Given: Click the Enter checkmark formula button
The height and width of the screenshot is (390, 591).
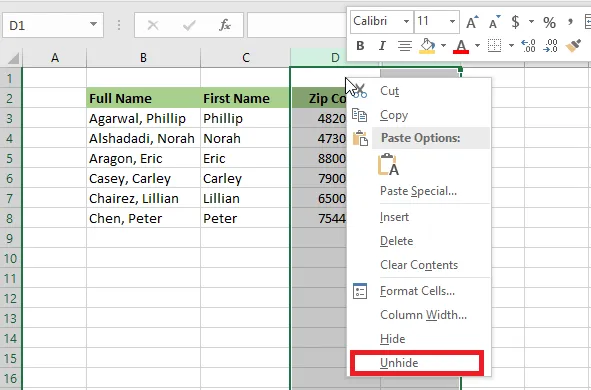Looking at the screenshot, I should pyautogui.click(x=189, y=25).
